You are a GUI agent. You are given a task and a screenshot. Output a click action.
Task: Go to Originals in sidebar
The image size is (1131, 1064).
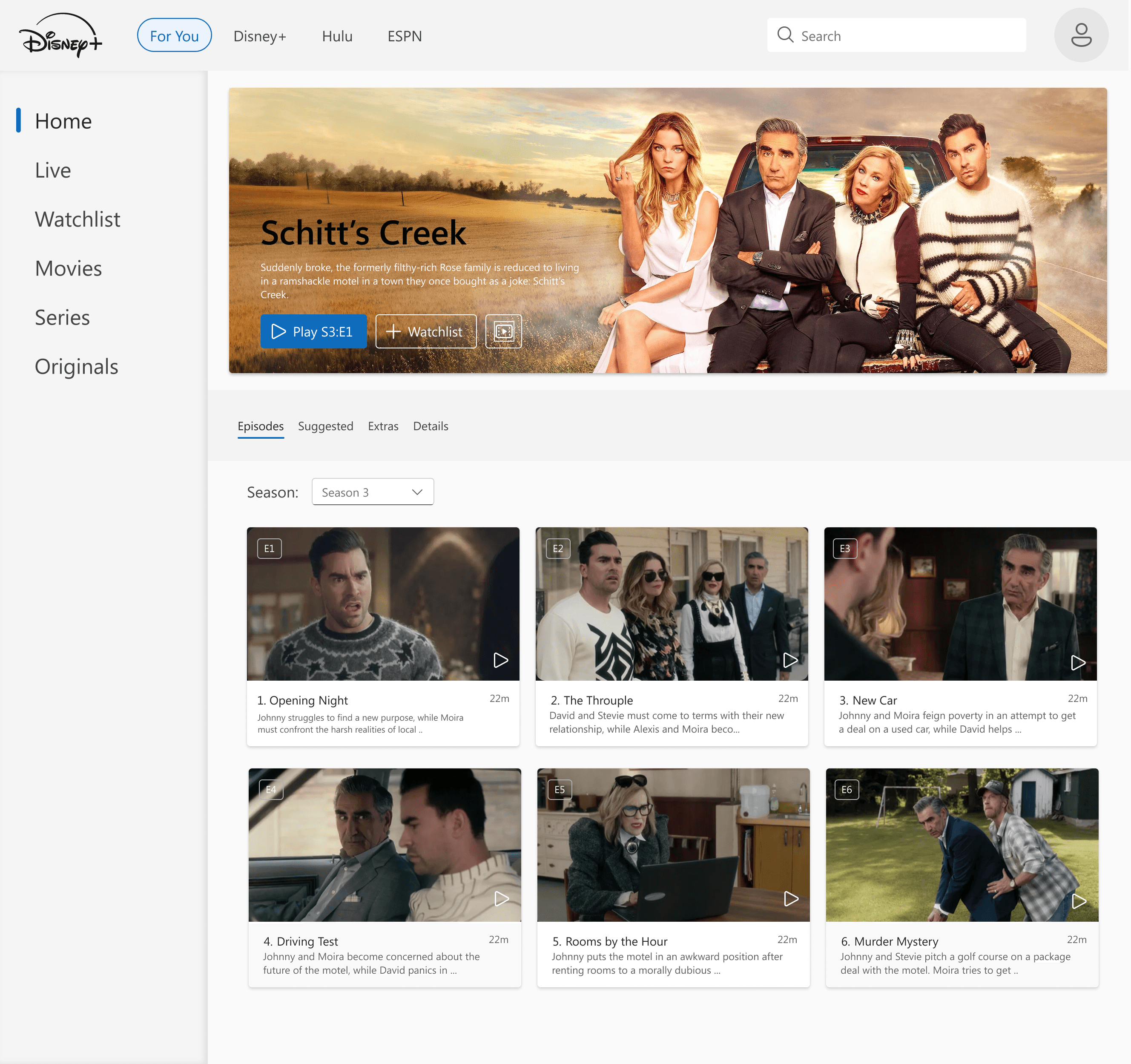click(76, 366)
